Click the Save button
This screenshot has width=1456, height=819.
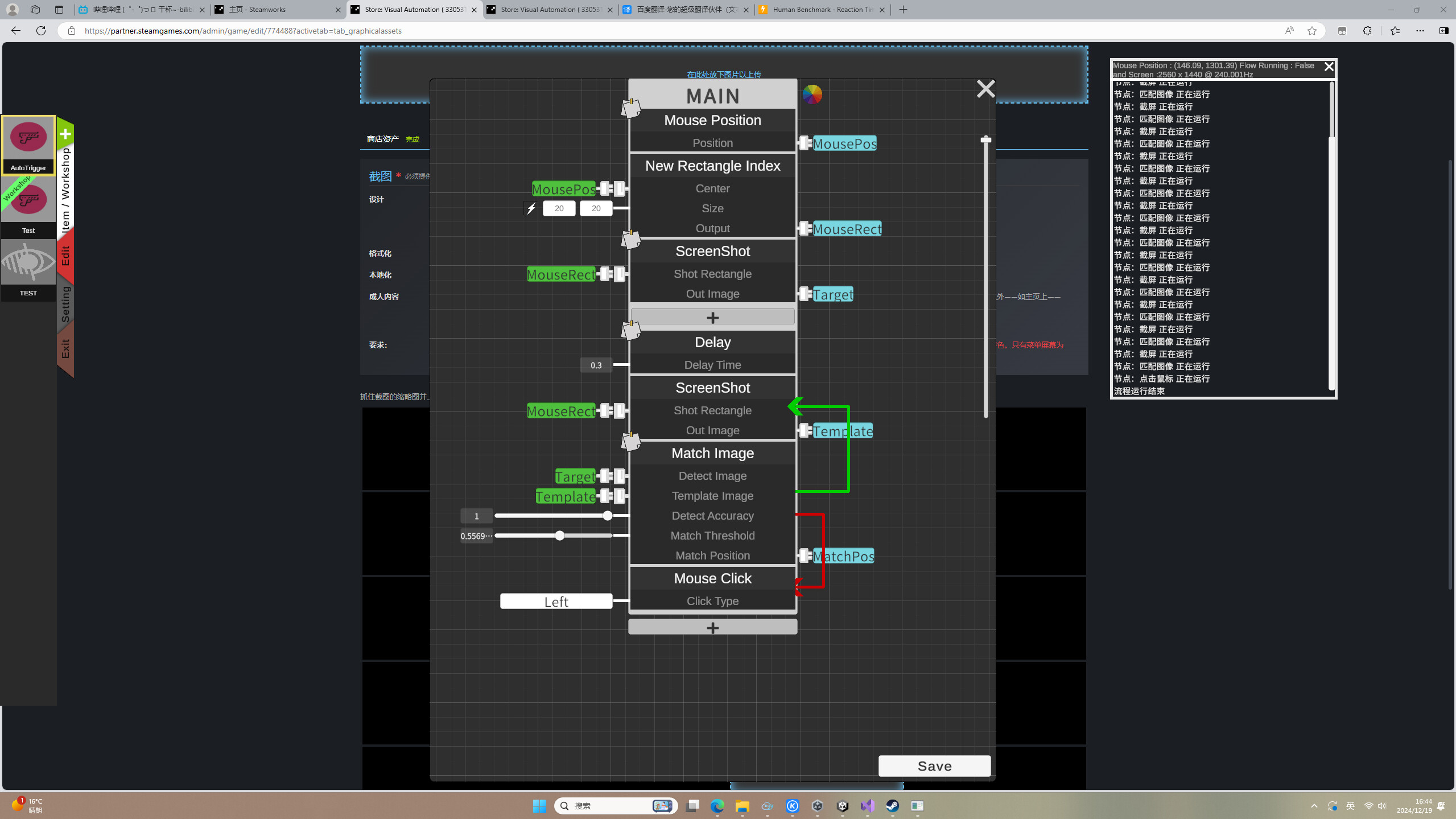click(x=934, y=766)
